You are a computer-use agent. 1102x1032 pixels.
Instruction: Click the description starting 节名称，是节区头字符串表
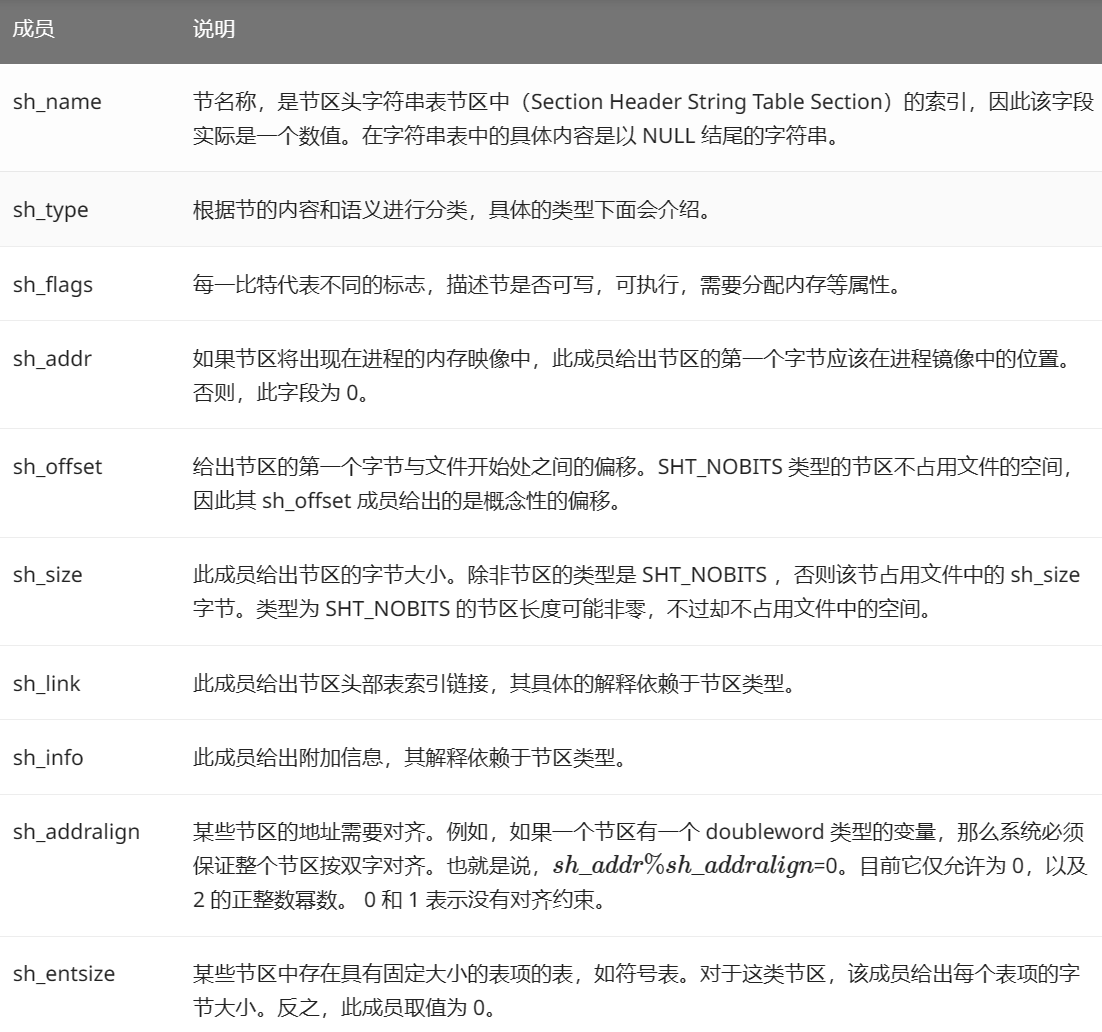click(643, 119)
